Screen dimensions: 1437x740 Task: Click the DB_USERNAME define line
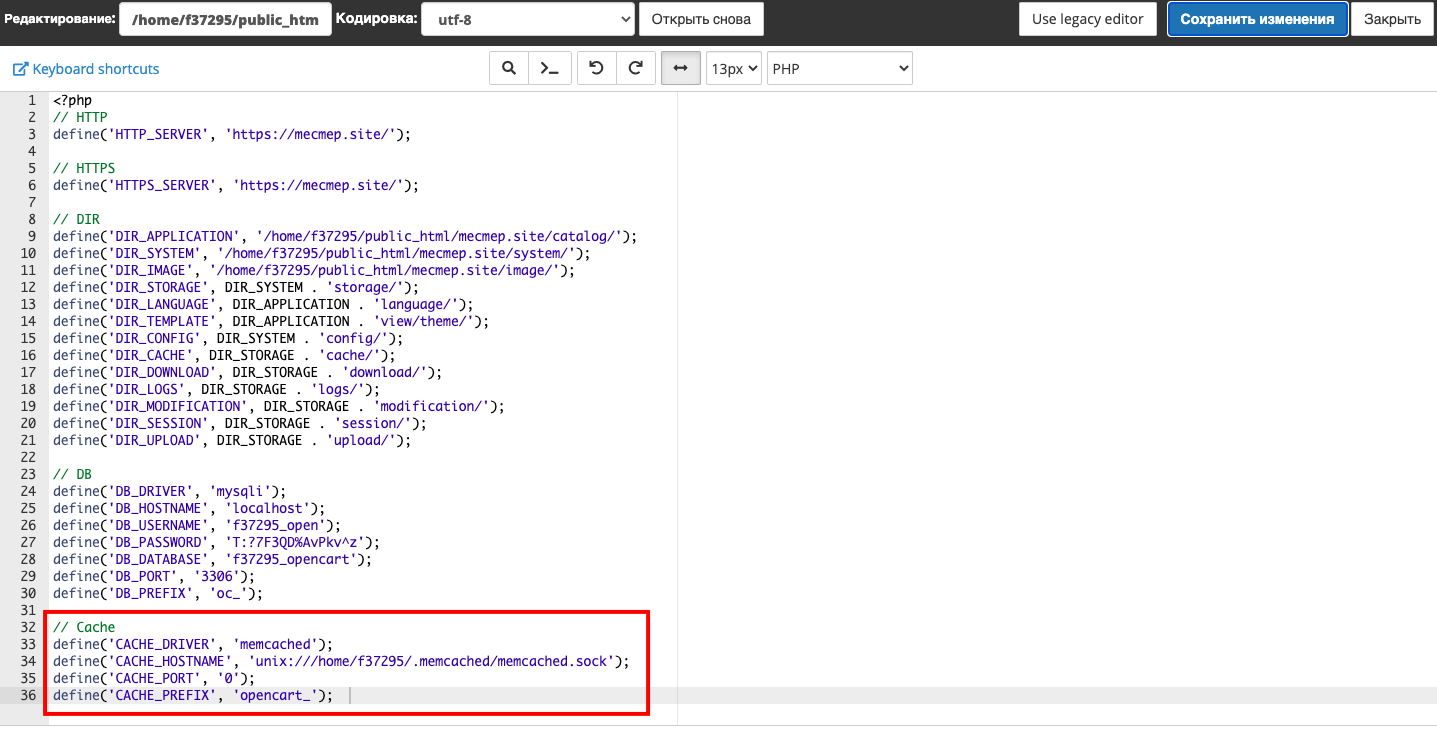pos(197,525)
